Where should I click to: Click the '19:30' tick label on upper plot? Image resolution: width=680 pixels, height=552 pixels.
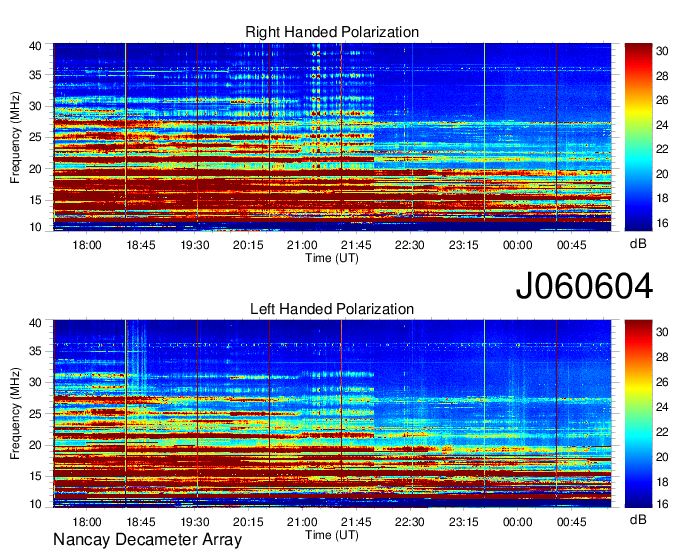click(x=195, y=245)
